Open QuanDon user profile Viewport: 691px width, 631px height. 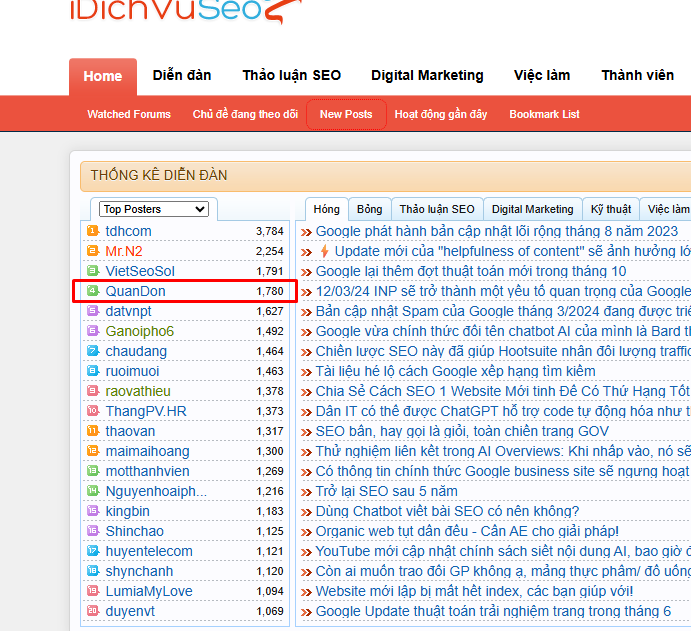point(135,291)
